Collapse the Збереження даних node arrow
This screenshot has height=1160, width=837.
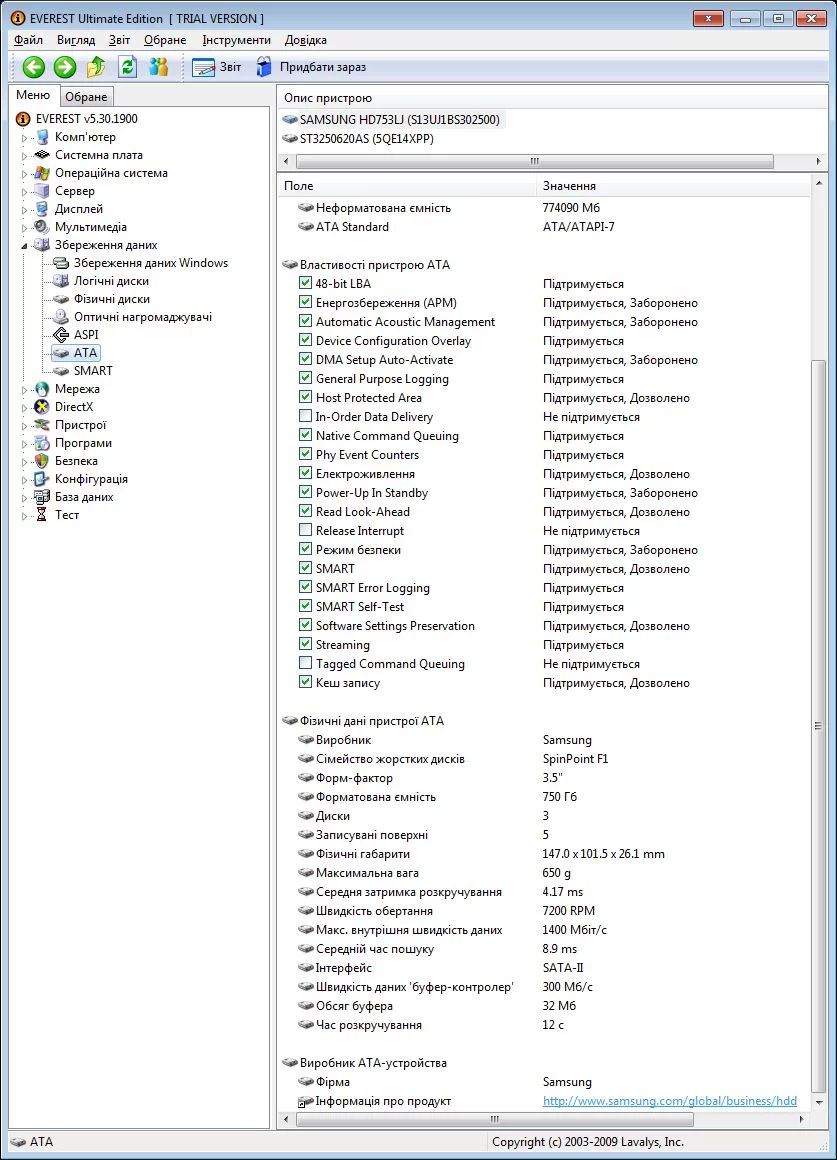point(24,246)
